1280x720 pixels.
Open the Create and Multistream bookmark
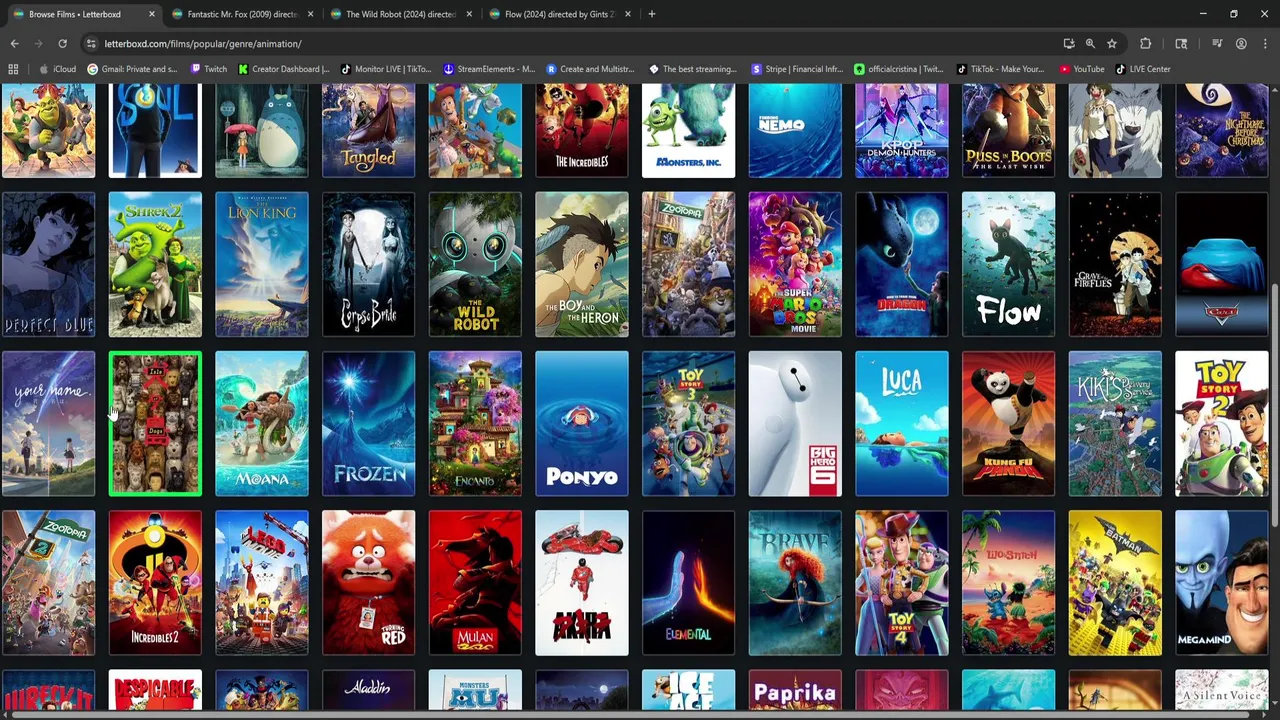pyautogui.click(x=590, y=69)
